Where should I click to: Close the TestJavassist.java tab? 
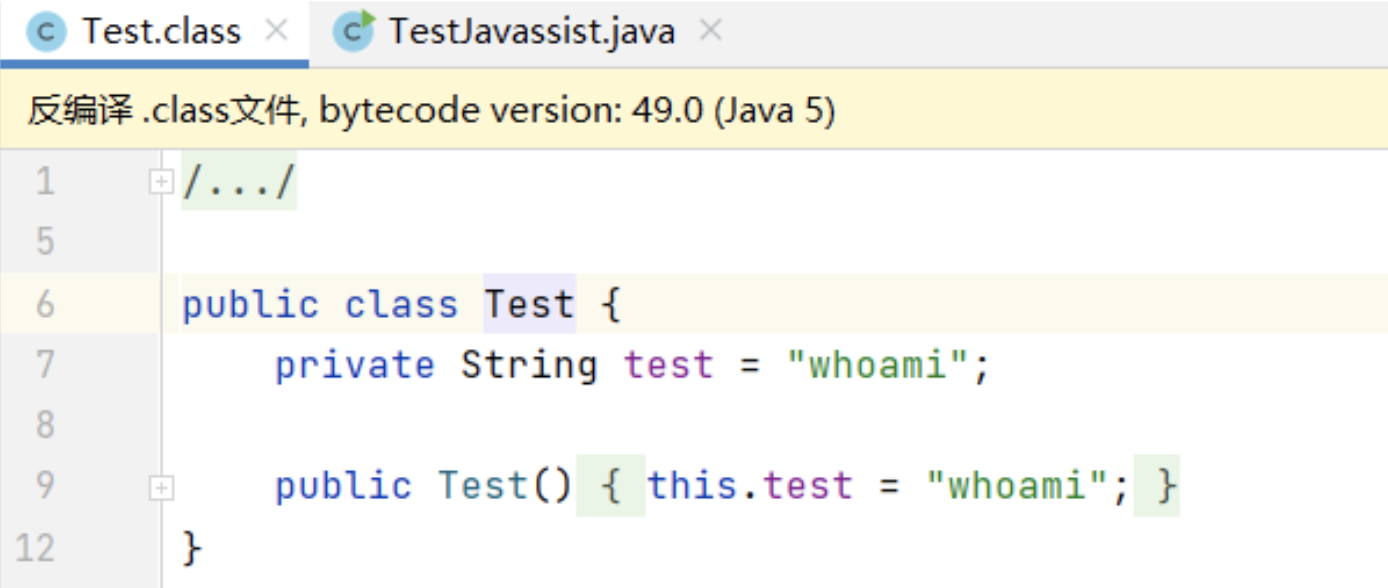click(x=710, y=31)
